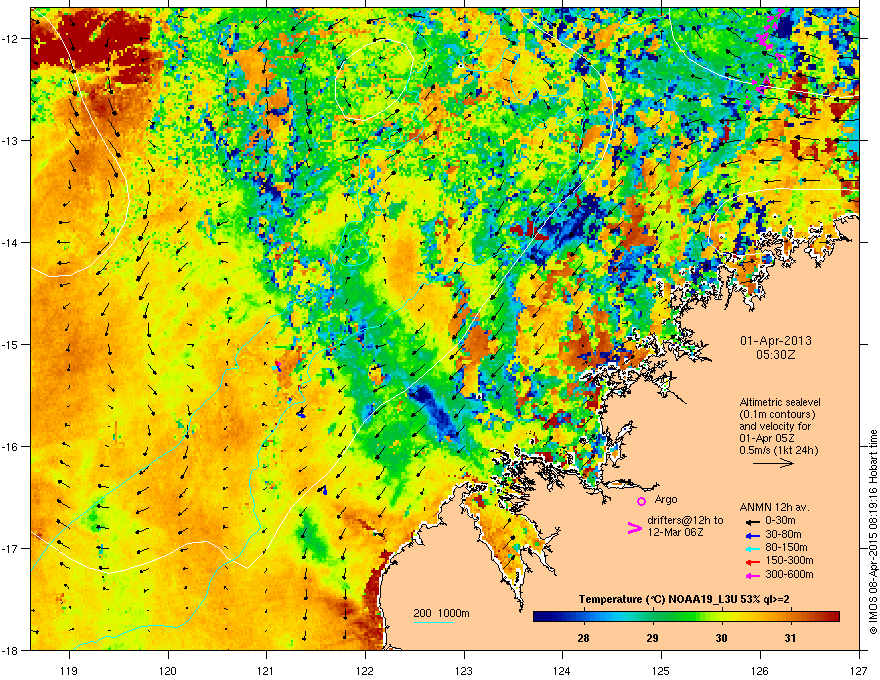Click the longitude axis label 120
880x680 pixels.
pyautogui.click(x=168, y=670)
